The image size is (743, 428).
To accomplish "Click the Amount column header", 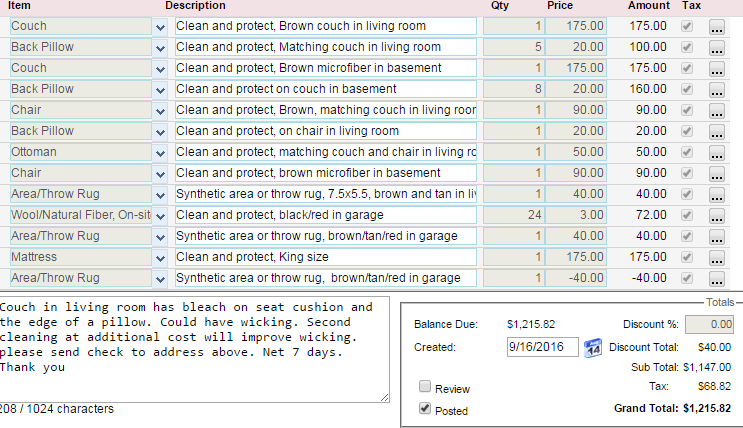I will tap(648, 6).
